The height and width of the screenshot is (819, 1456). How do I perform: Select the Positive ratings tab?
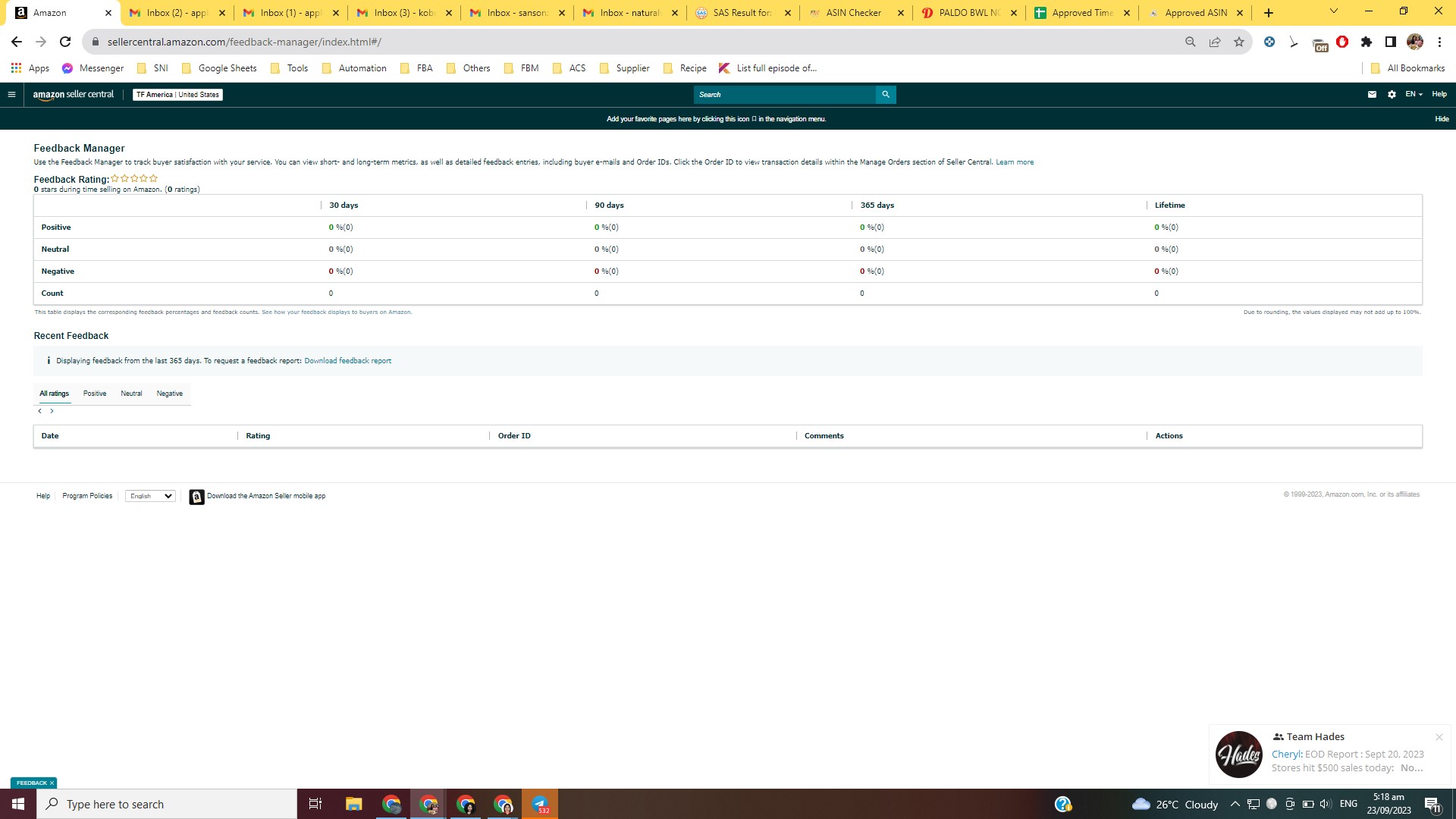pos(95,394)
